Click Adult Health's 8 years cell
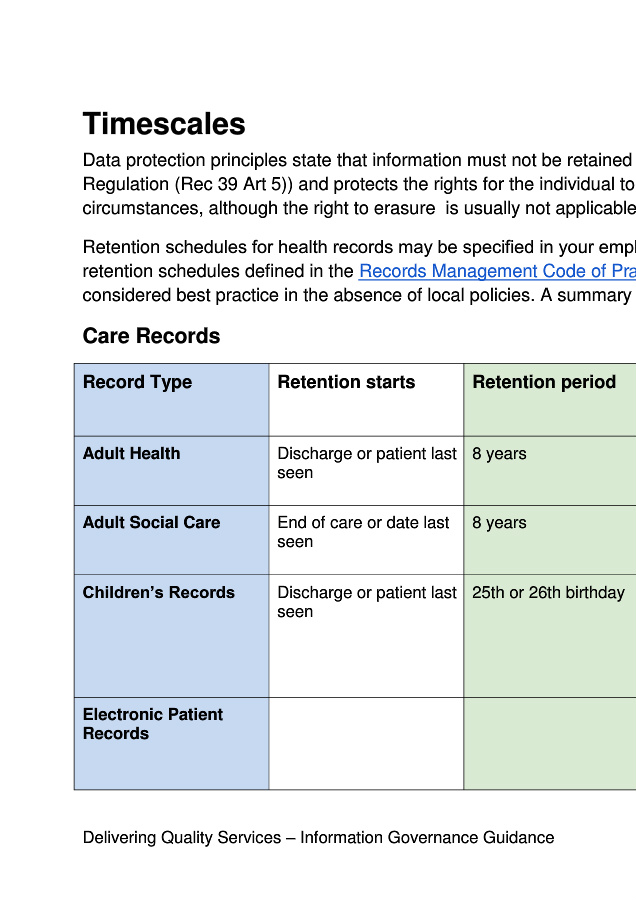This screenshot has height=900, width=636. [499, 453]
